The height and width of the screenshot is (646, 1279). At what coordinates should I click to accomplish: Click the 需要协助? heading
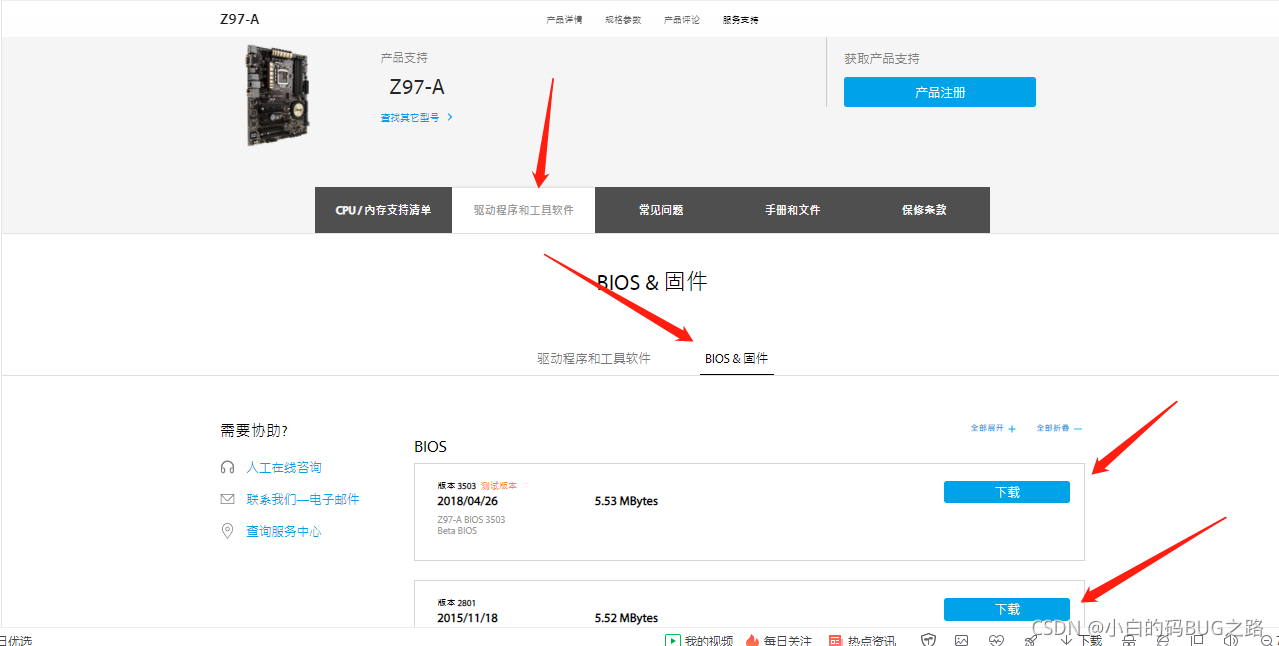point(254,431)
